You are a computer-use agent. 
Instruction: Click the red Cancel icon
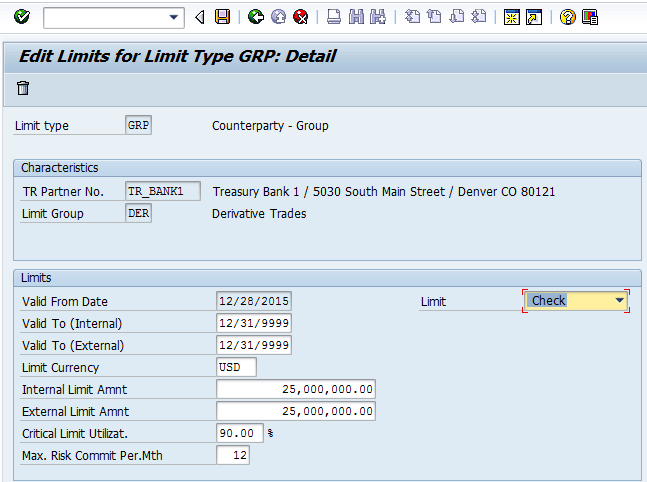pos(300,17)
